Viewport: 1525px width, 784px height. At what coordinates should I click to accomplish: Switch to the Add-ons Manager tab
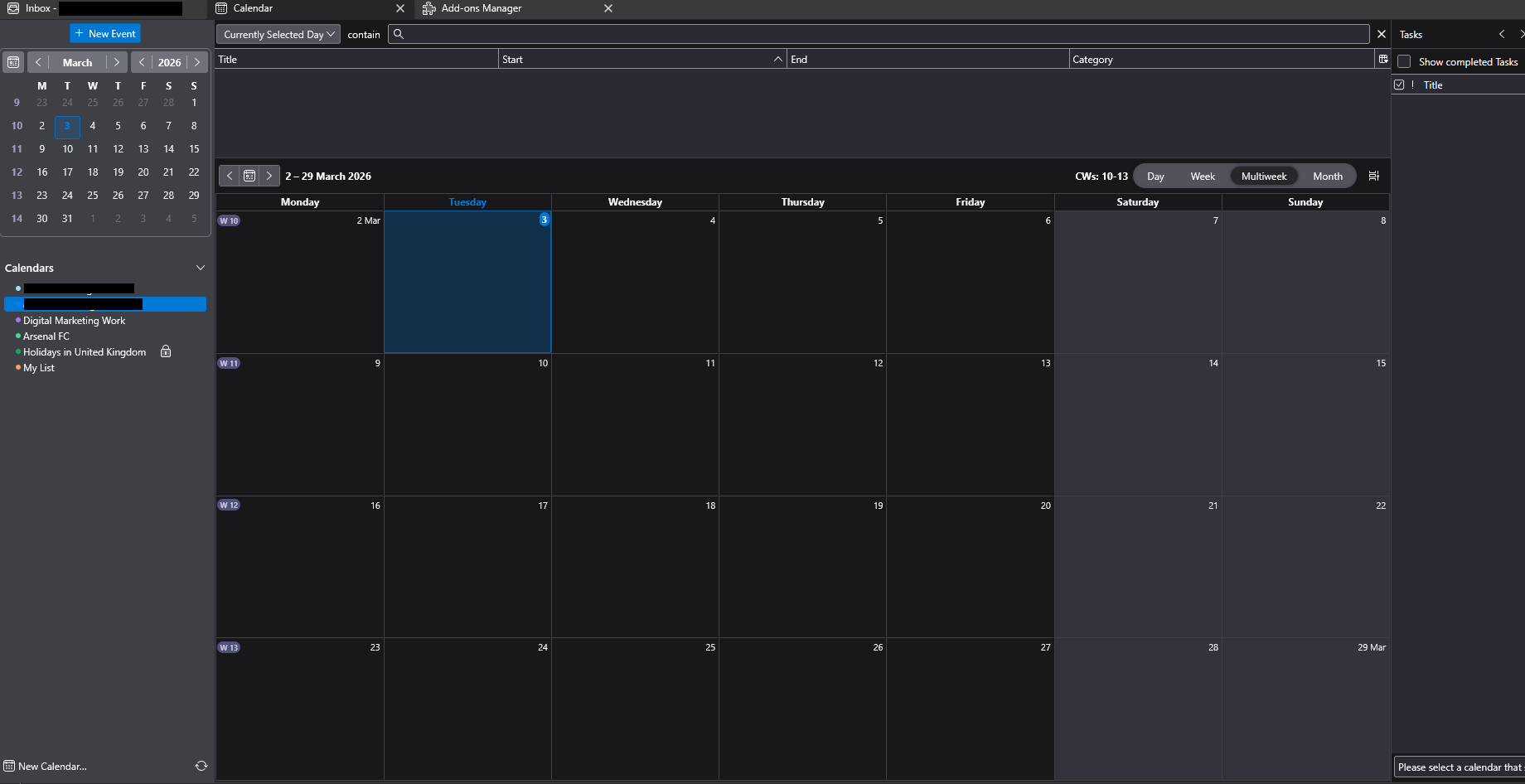482,8
